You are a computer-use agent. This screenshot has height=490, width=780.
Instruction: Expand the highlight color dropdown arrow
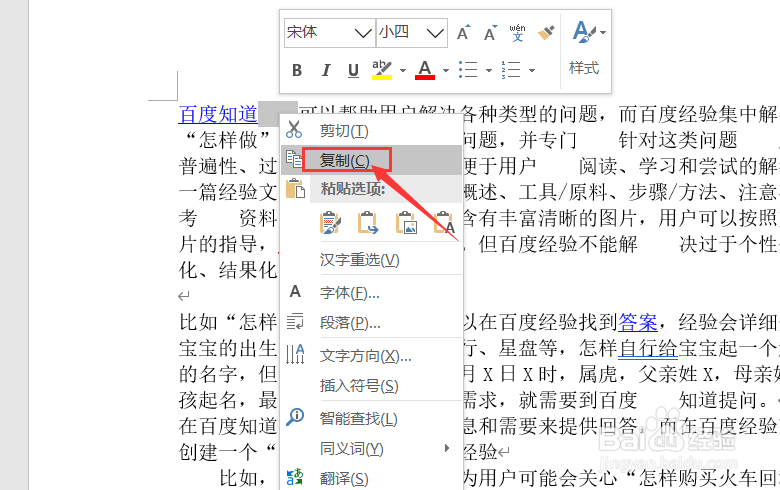pos(403,70)
